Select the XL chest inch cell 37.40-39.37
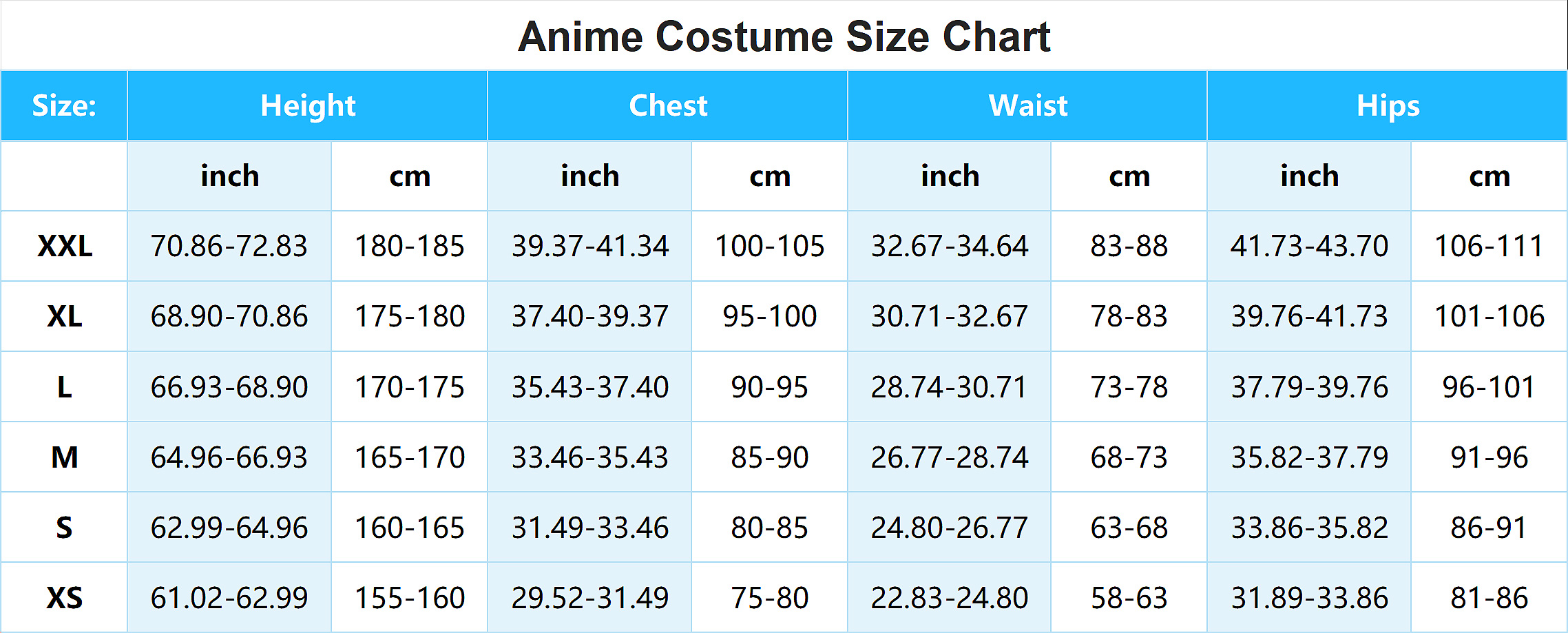This screenshot has width=1568, height=633. coord(590,316)
